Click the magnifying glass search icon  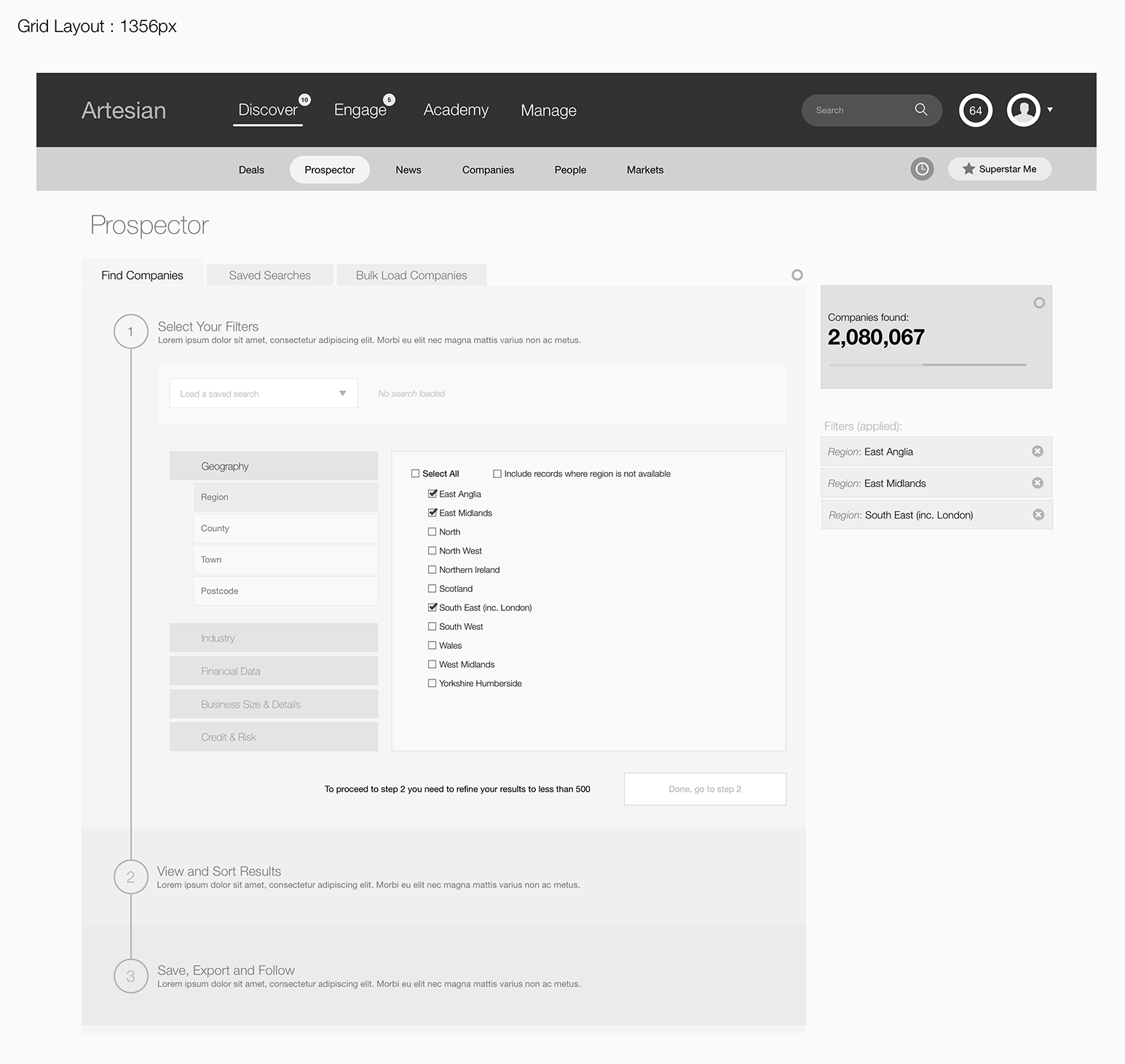[x=920, y=109]
